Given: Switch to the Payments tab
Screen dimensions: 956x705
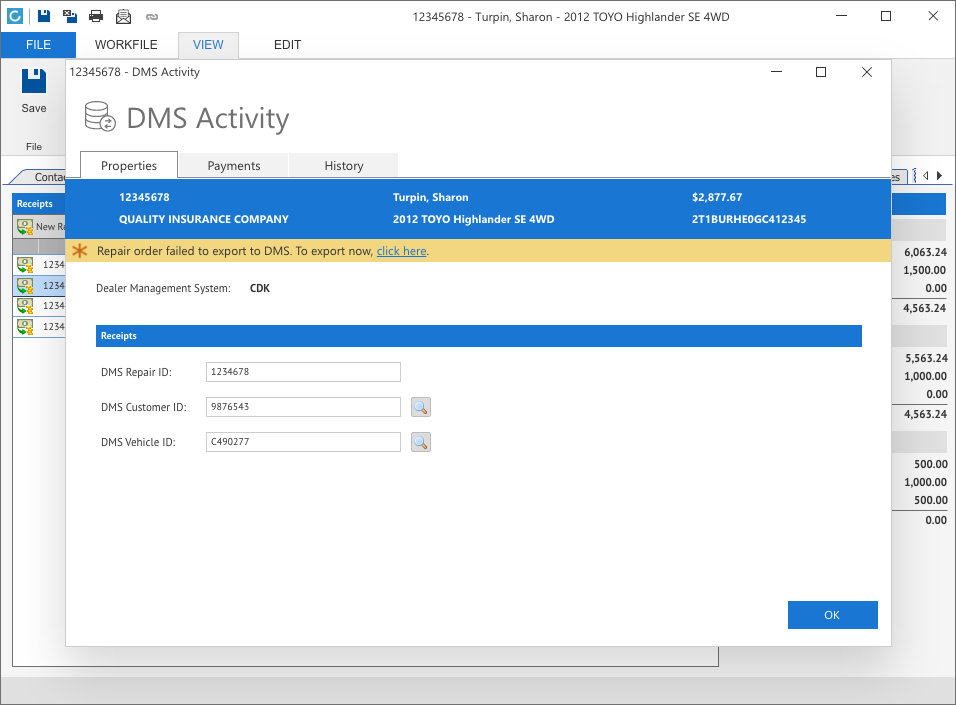Looking at the screenshot, I should click(x=234, y=165).
